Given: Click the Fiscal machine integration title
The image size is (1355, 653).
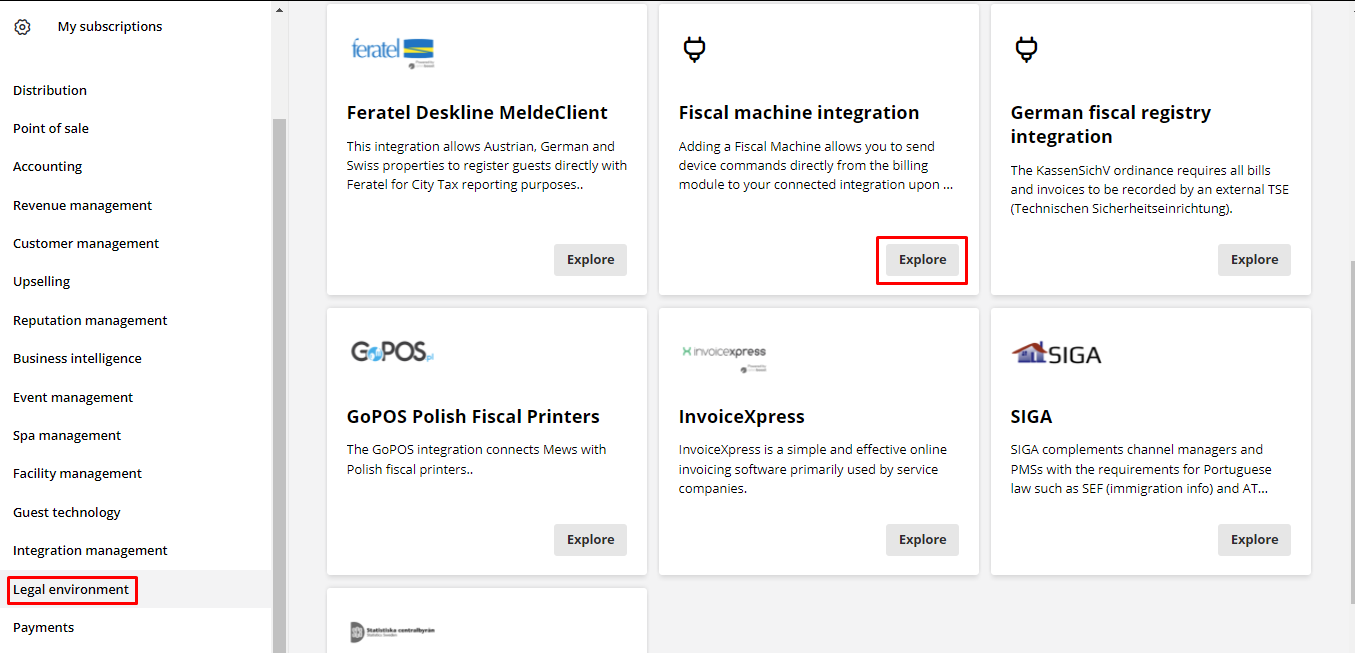Looking at the screenshot, I should [799, 113].
